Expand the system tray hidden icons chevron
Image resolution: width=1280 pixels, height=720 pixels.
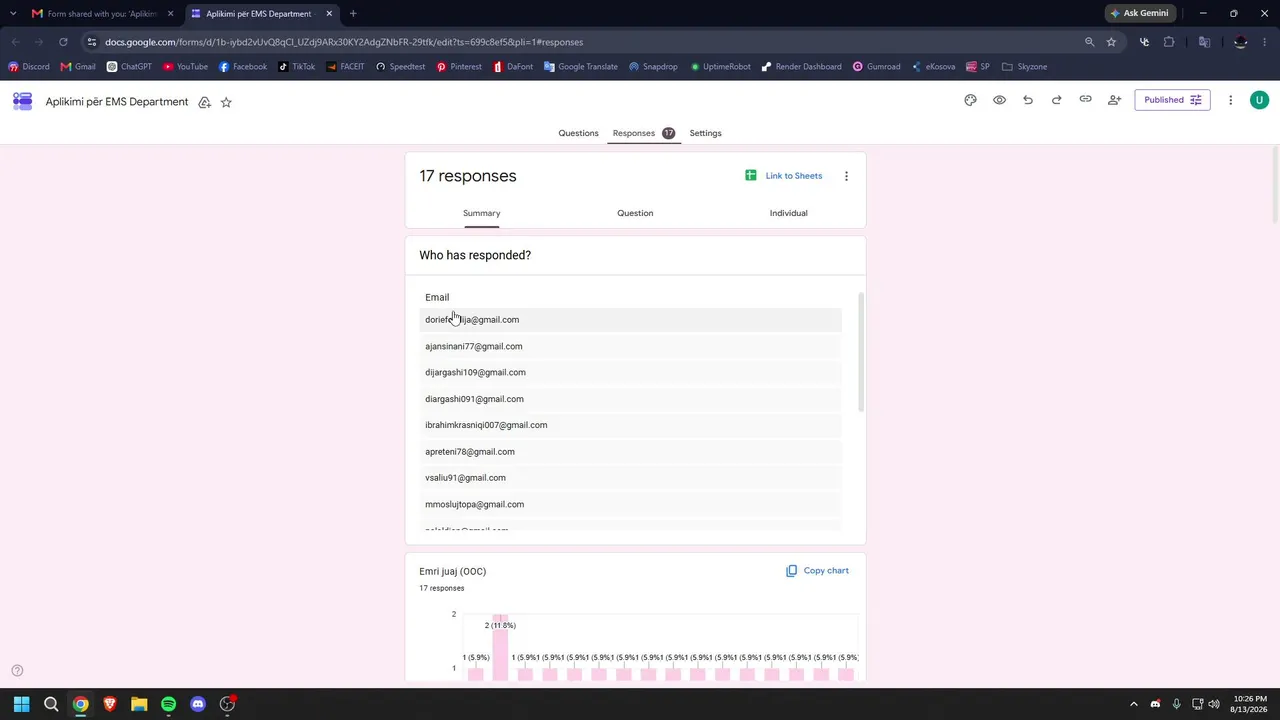[1133, 704]
